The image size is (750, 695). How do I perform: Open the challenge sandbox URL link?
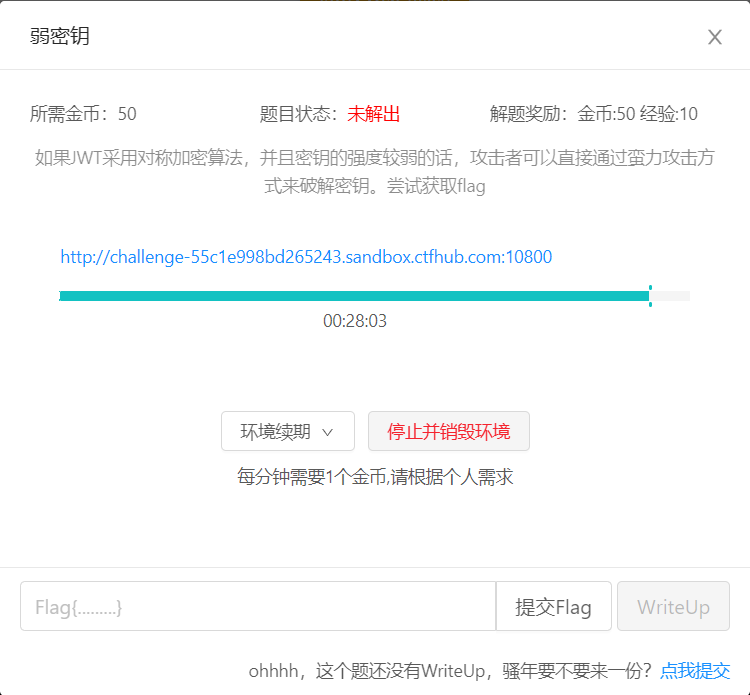tap(306, 257)
